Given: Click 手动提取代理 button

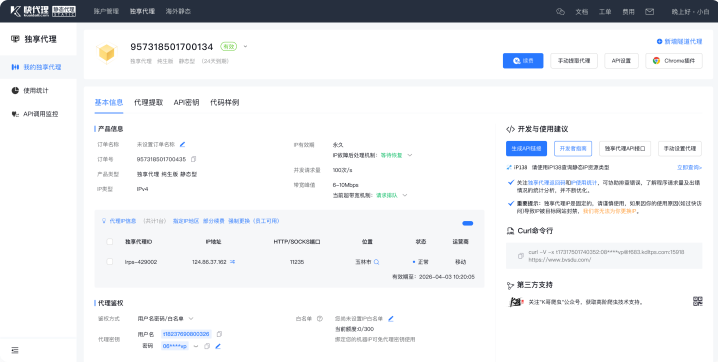Looking at the screenshot, I should pos(574,61).
